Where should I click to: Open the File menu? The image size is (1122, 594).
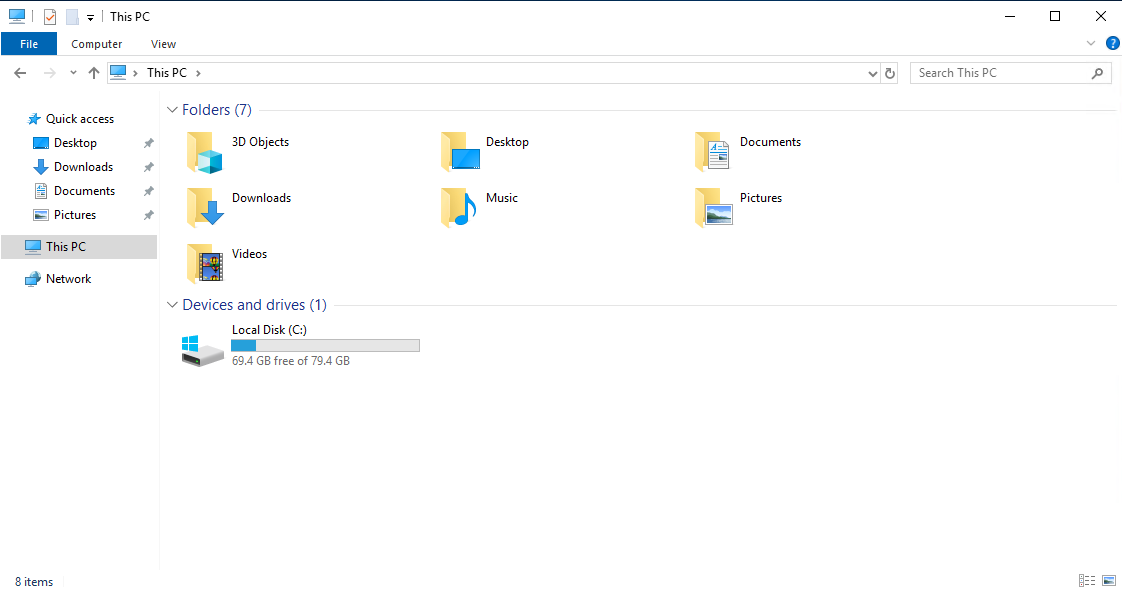(x=29, y=43)
